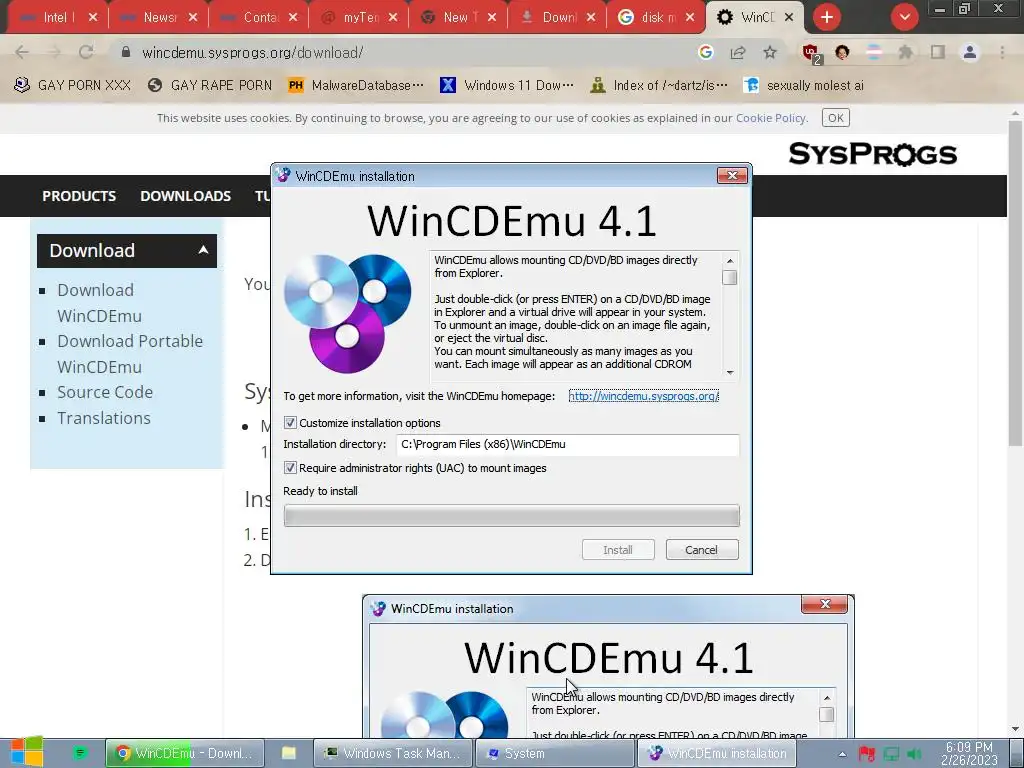Click the Google icon in the address bar
The width and height of the screenshot is (1024, 768).
(705, 52)
